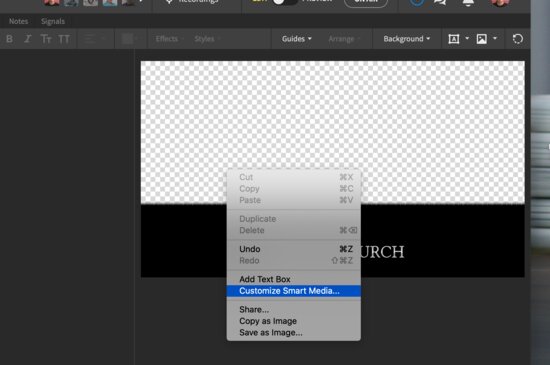Image resolution: width=550 pixels, height=365 pixels.
Task: Choose Undo from the context menu
Action: pos(294,249)
